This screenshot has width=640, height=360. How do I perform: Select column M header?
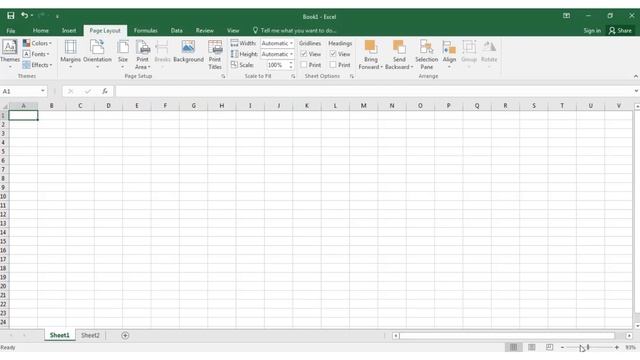coord(363,106)
